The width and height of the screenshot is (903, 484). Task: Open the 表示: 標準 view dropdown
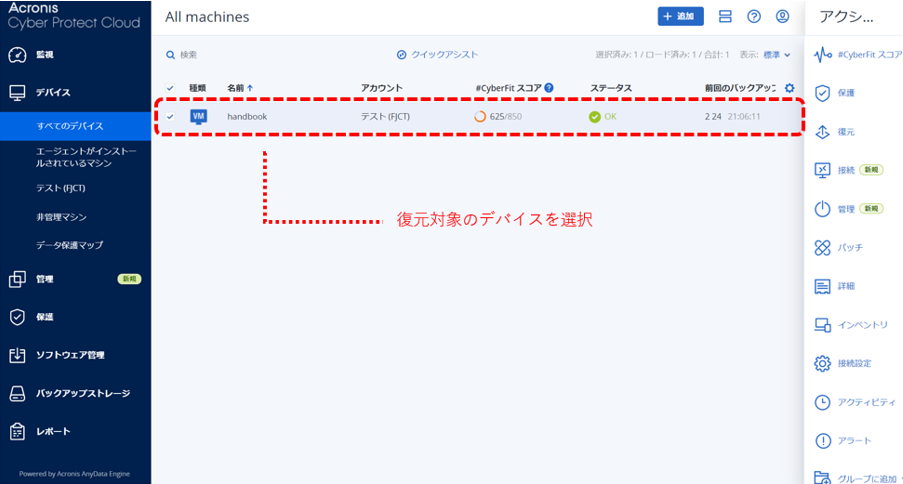[776, 55]
